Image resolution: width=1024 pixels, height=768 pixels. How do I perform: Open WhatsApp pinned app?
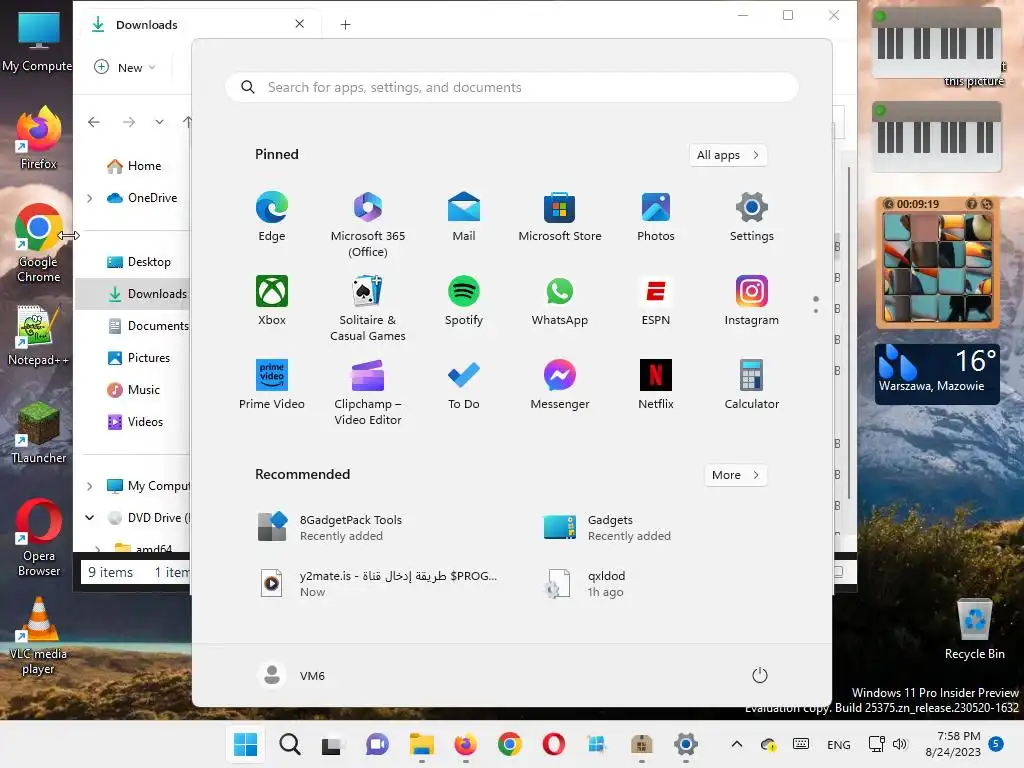tap(560, 301)
